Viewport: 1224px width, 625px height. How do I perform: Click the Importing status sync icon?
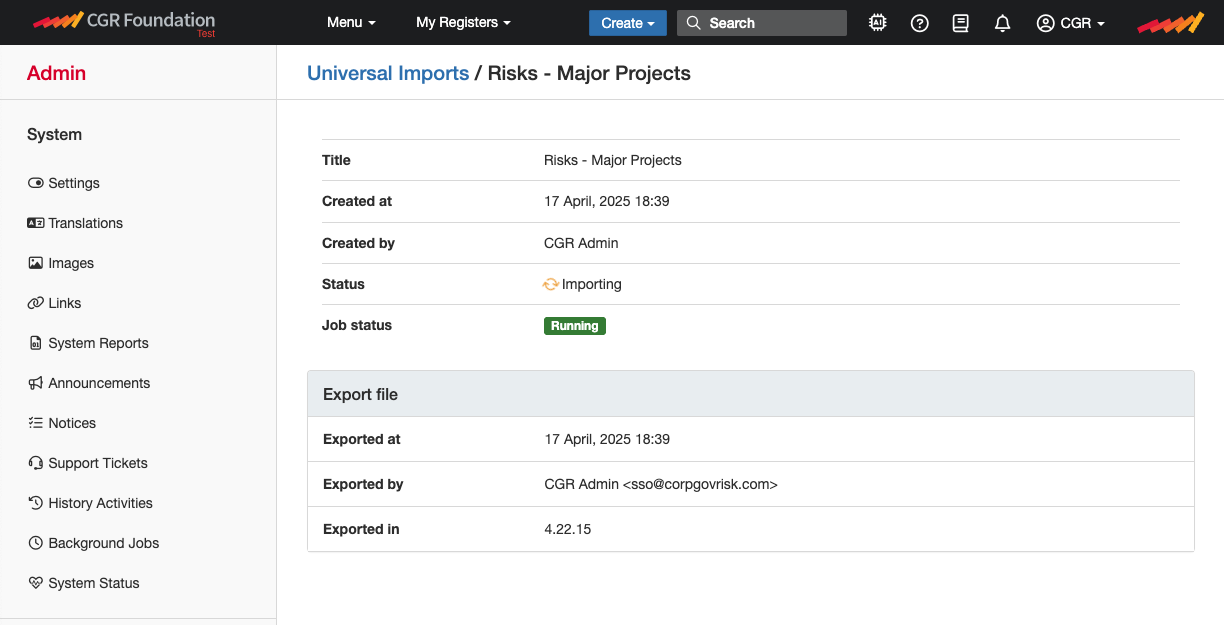point(551,284)
